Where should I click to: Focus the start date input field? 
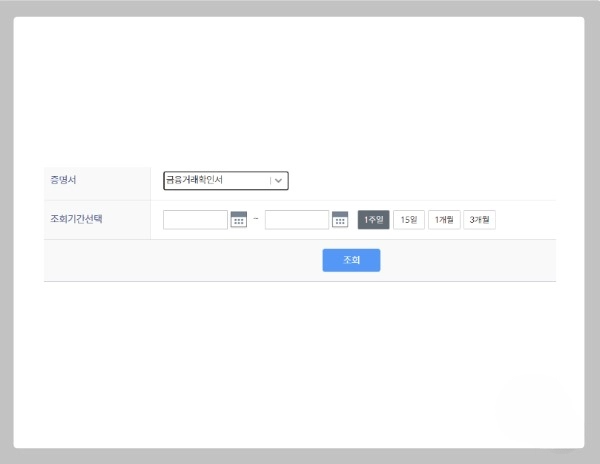(195, 220)
